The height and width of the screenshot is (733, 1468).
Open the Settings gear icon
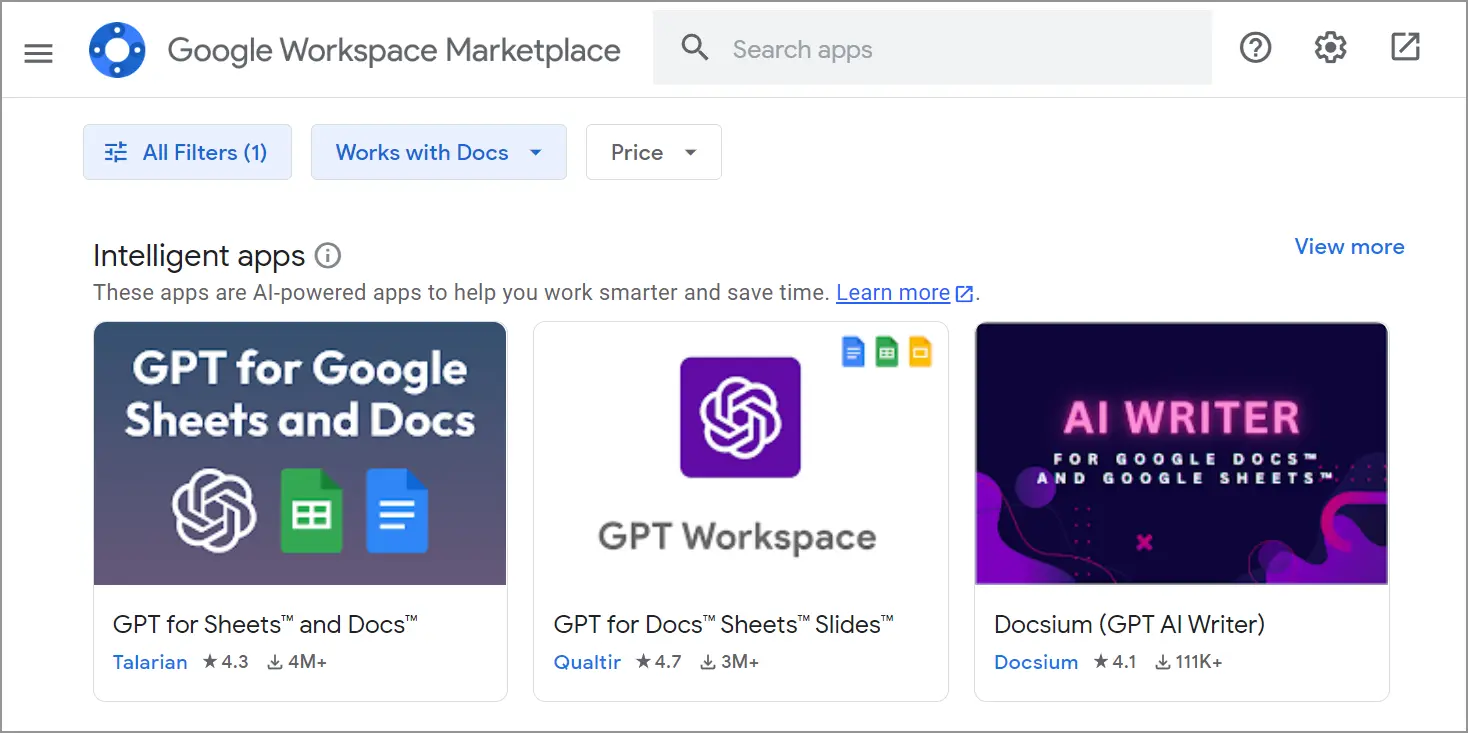point(1330,47)
